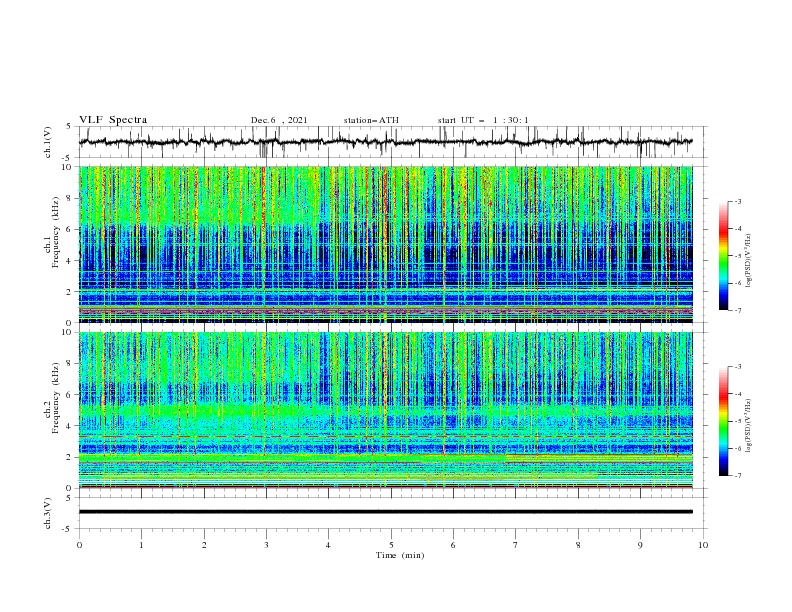This screenshot has height=612, width=792.
Task: Select the ch.2 "Frequency (kHz)" axis label
Action: point(56,397)
